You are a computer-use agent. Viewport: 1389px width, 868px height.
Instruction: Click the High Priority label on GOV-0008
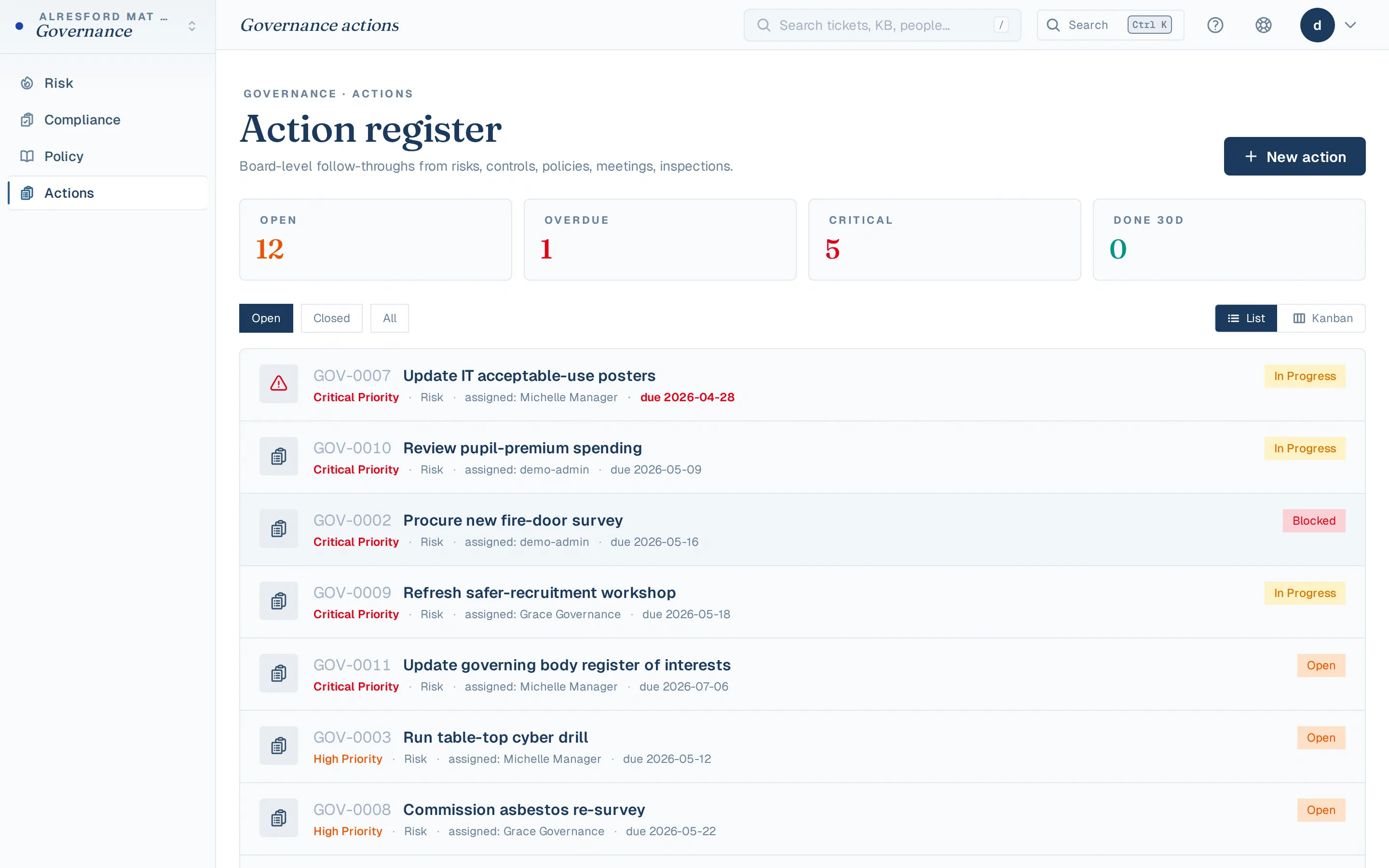tap(348, 831)
